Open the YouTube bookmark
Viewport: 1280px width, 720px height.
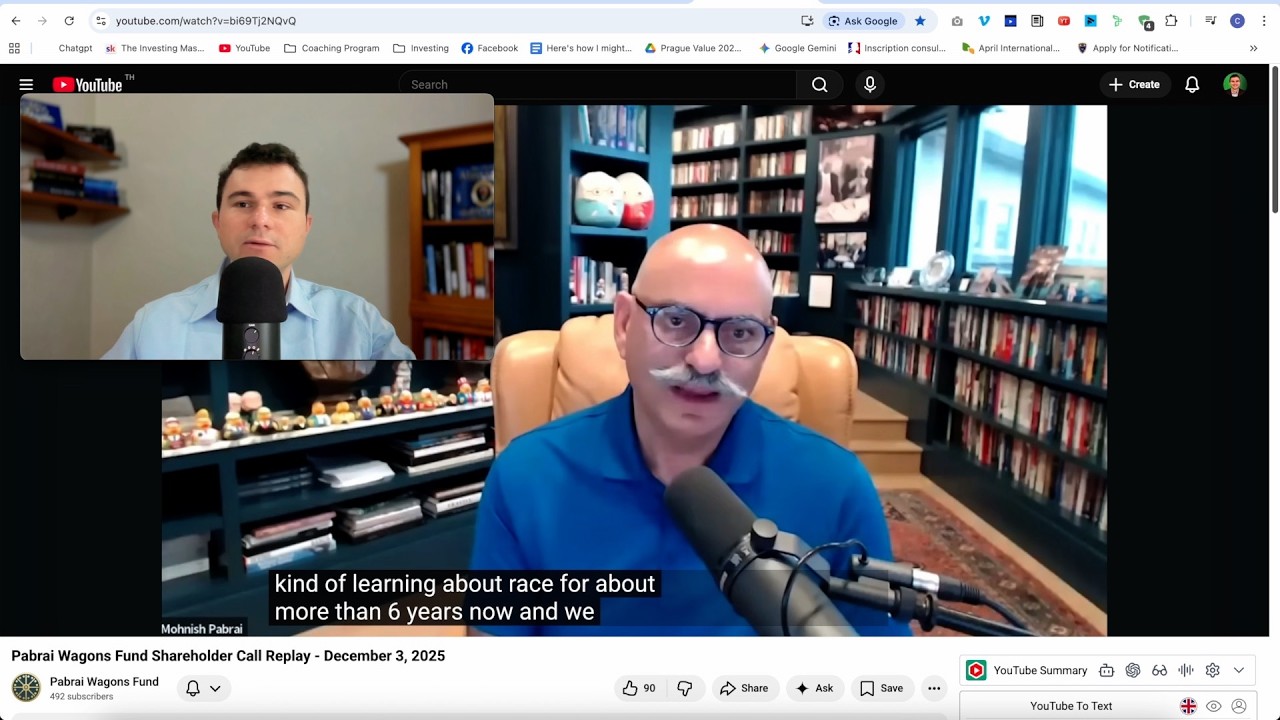pos(244,48)
